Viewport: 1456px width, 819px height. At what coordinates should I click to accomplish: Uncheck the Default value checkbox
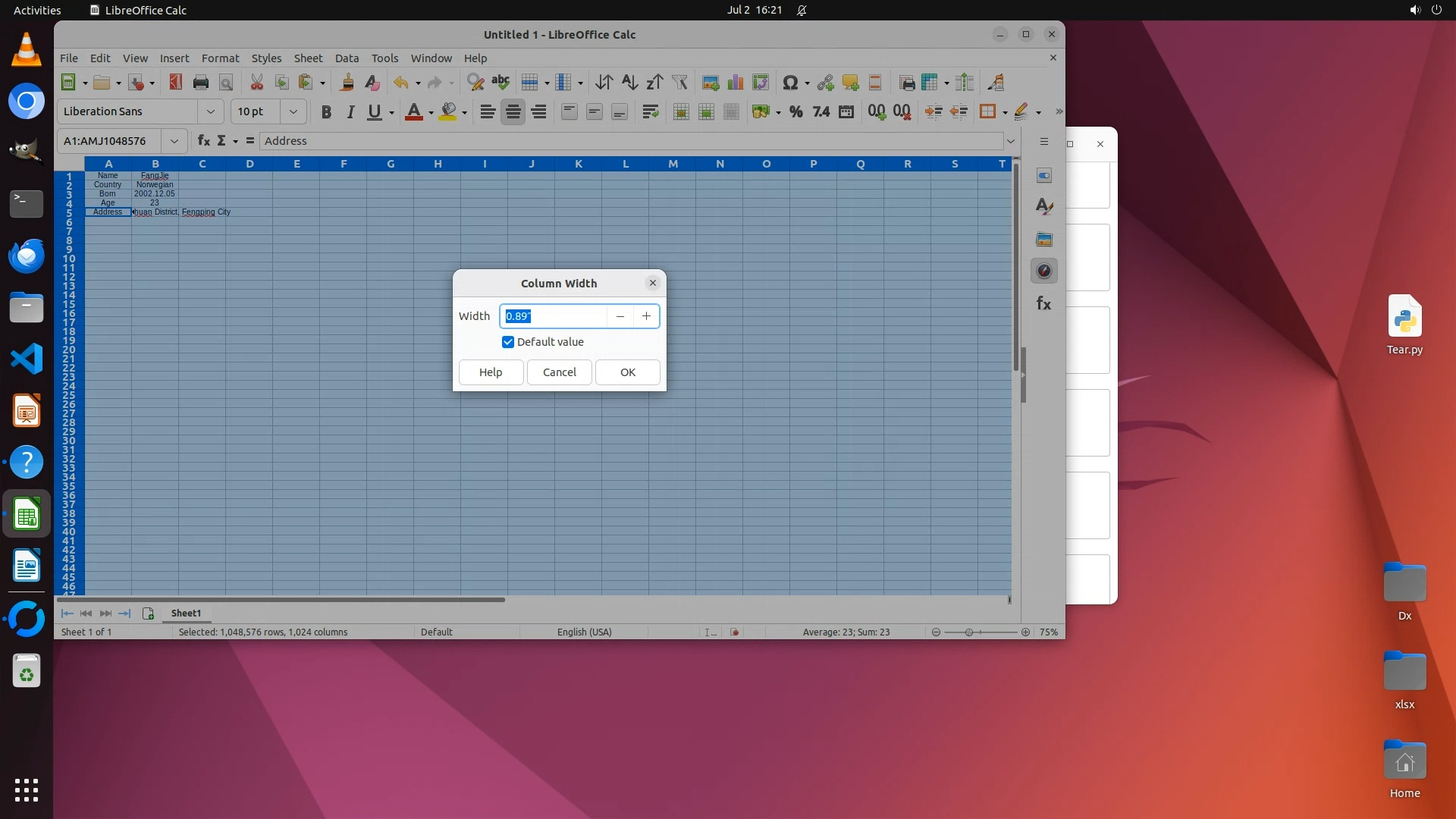pos(508,342)
